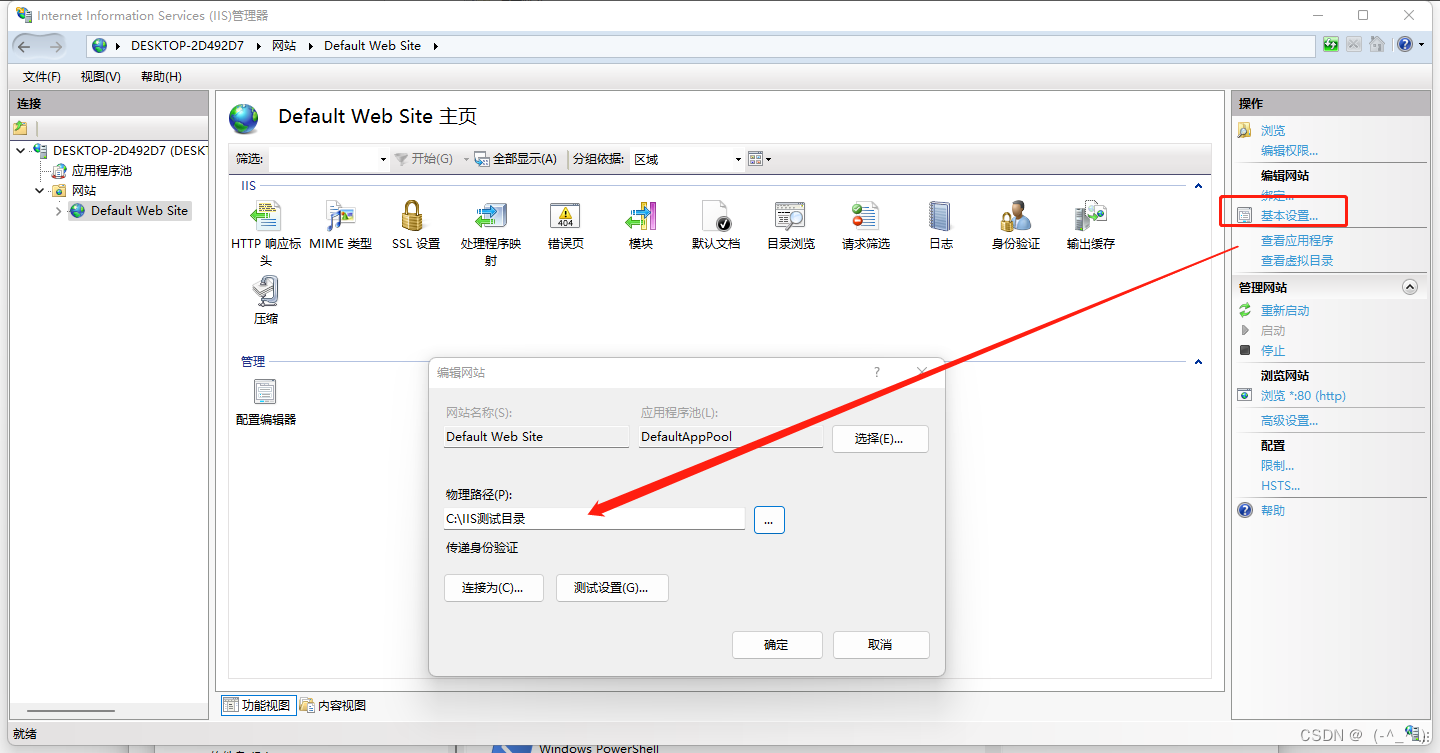This screenshot has height=753, width=1440.
Task: Open the 分组依据 区域 dropdown
Action: tap(738, 159)
